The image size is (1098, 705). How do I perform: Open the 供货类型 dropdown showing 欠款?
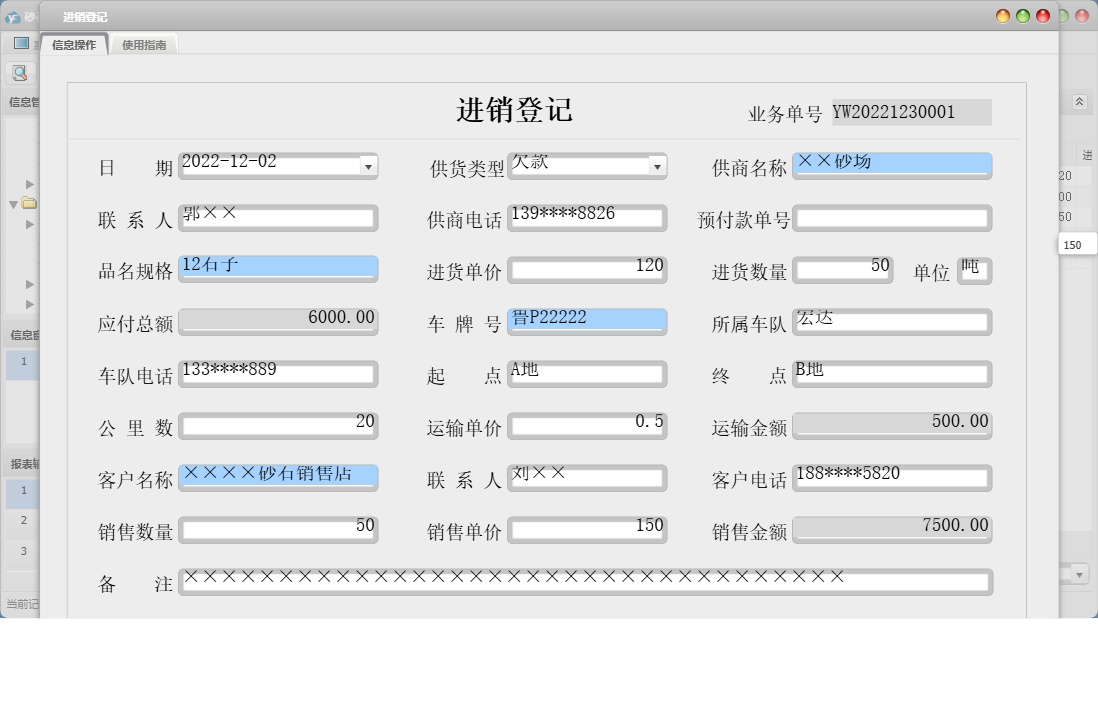coord(658,166)
